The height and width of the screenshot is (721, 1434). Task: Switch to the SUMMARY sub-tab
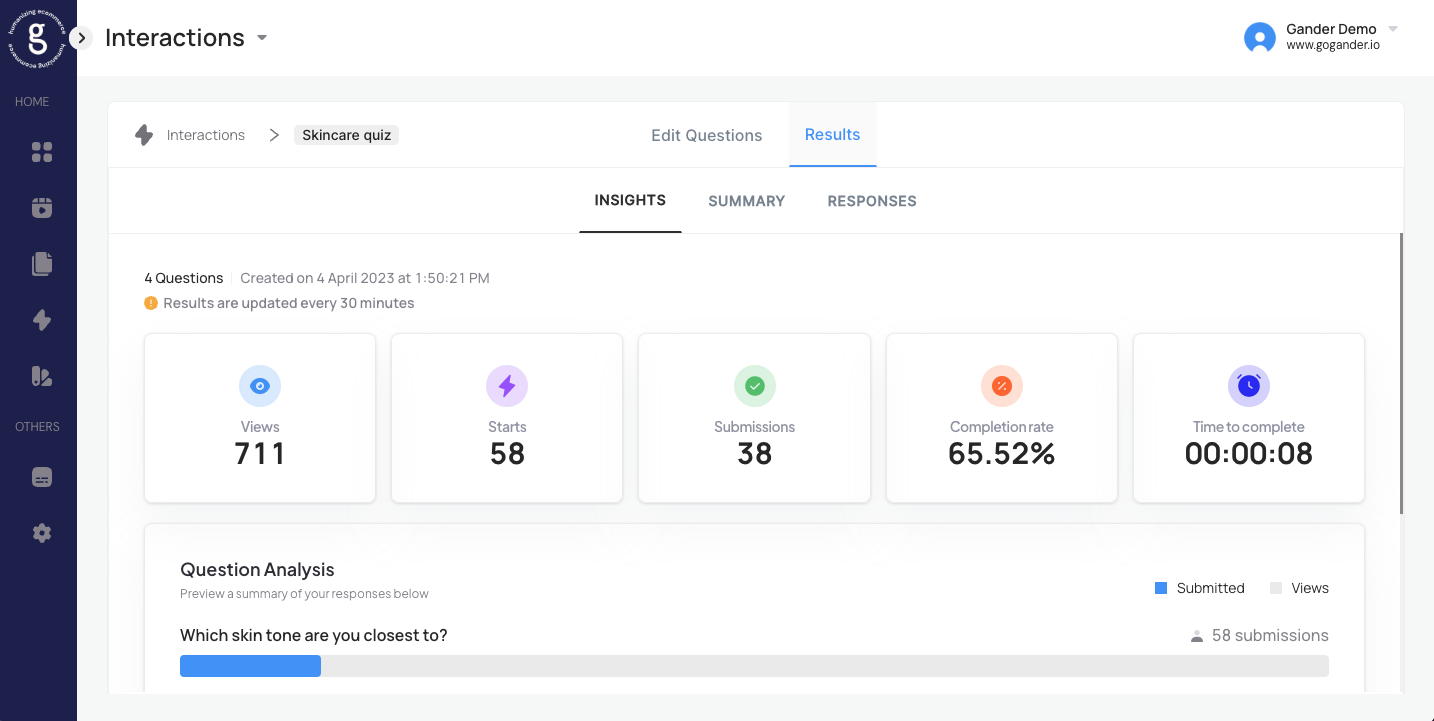747,201
